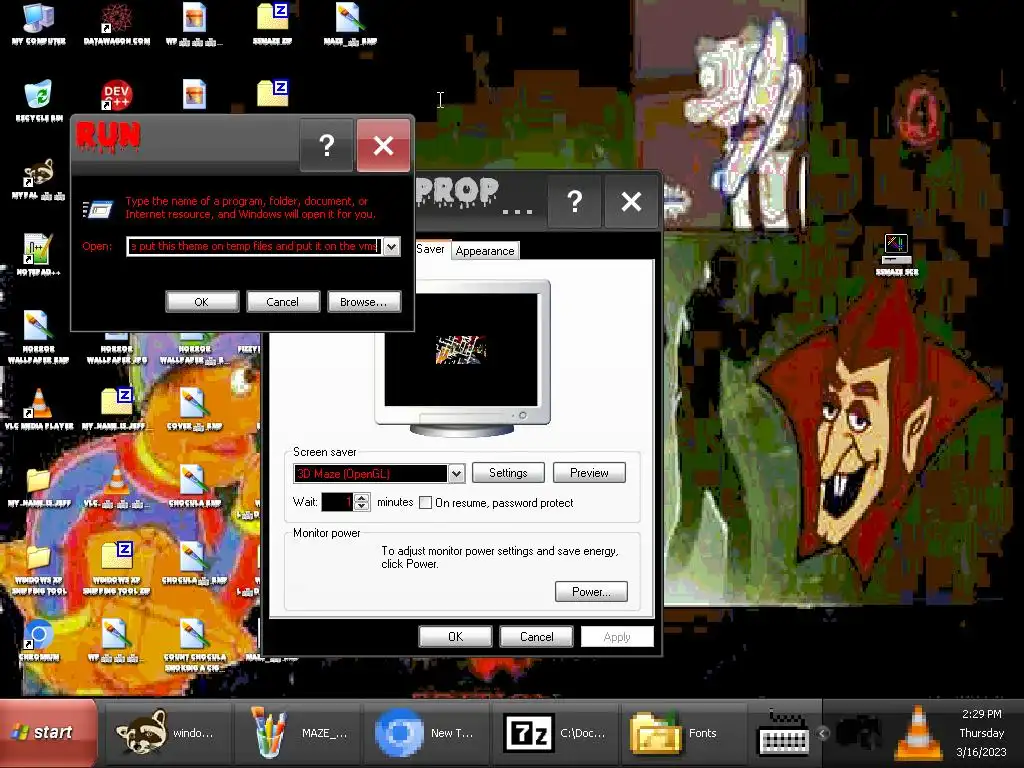Select the MAZE bmp file icon
The width and height of the screenshot is (1024, 768).
[350, 24]
